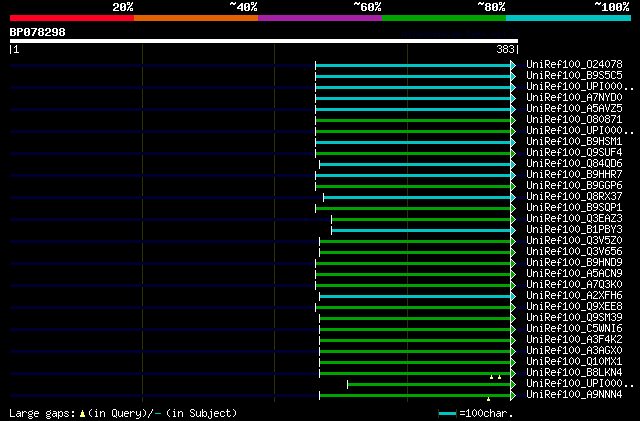
Task: Select the UniRef100_A7Q3K0 label
Action: pos(574,285)
